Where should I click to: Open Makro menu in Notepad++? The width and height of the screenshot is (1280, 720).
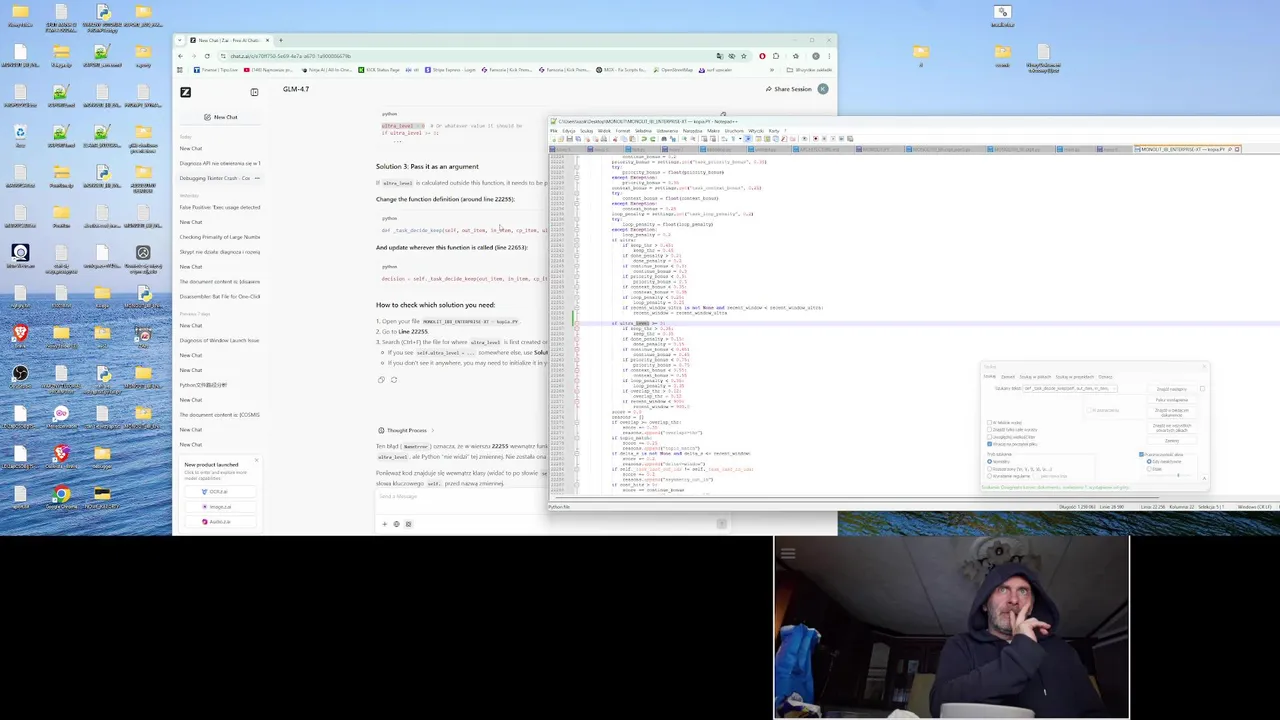click(713, 131)
